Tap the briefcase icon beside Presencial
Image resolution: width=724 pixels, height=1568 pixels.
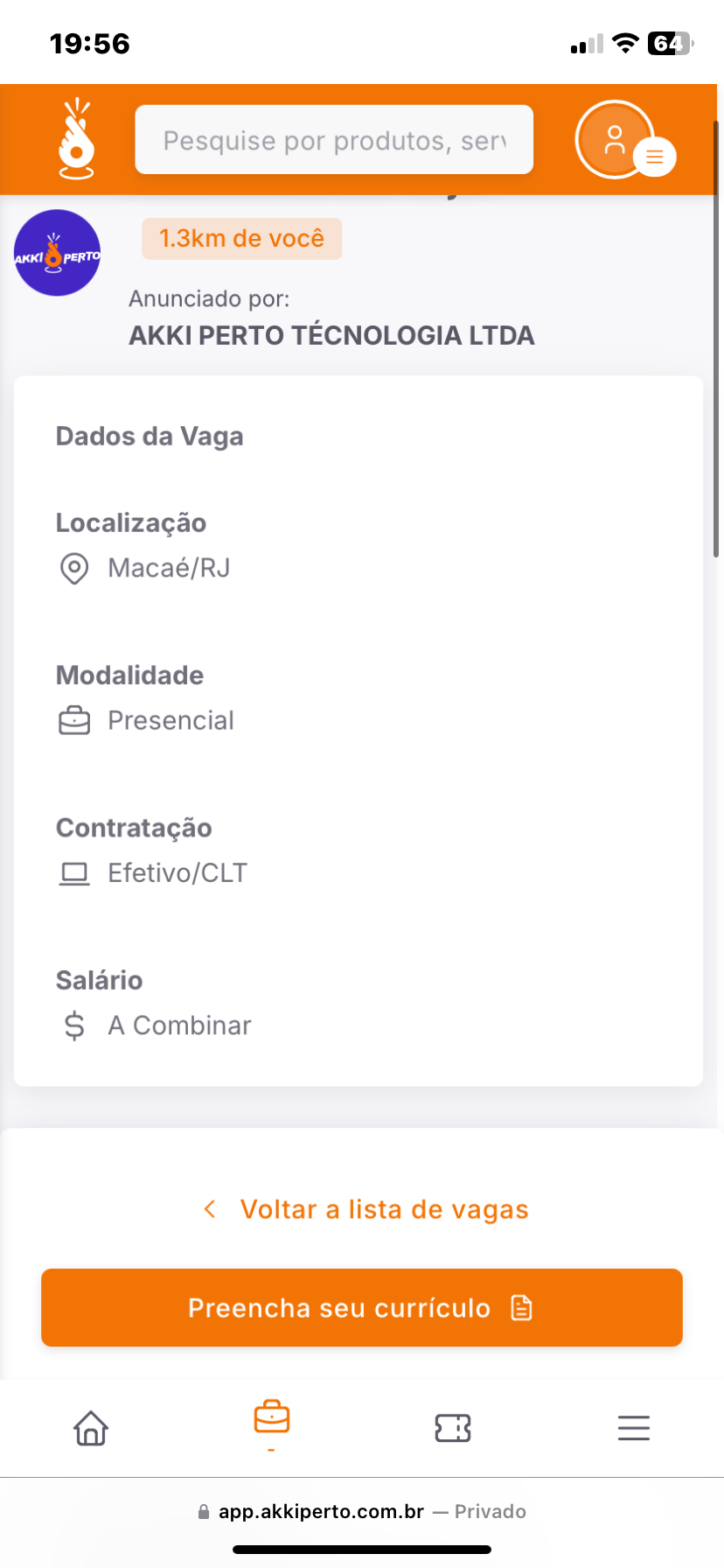[x=74, y=721]
